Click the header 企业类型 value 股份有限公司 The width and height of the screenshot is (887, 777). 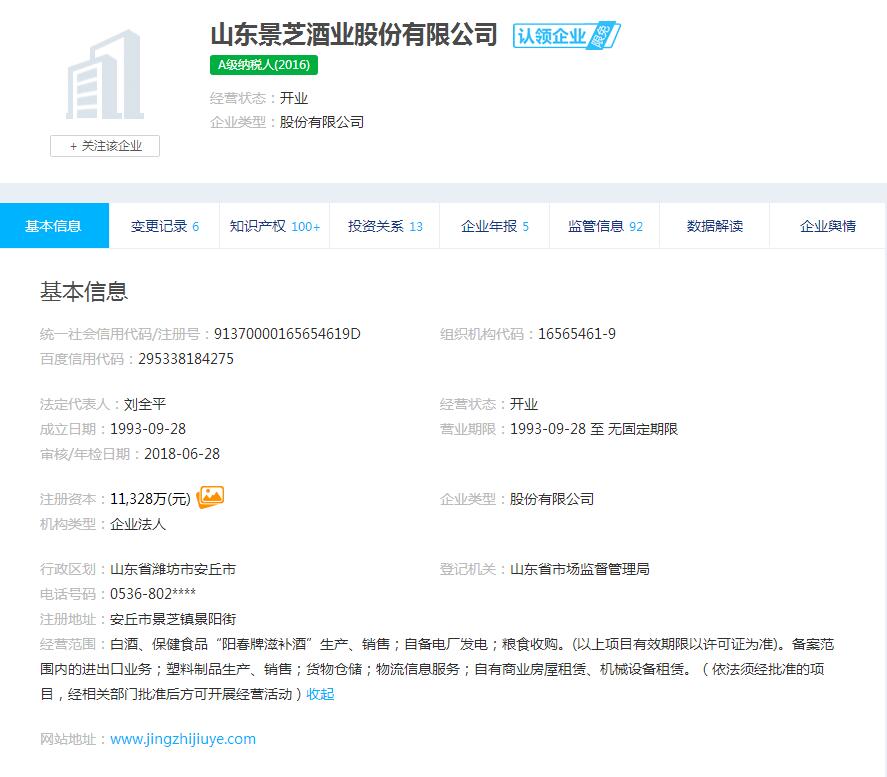[321, 122]
